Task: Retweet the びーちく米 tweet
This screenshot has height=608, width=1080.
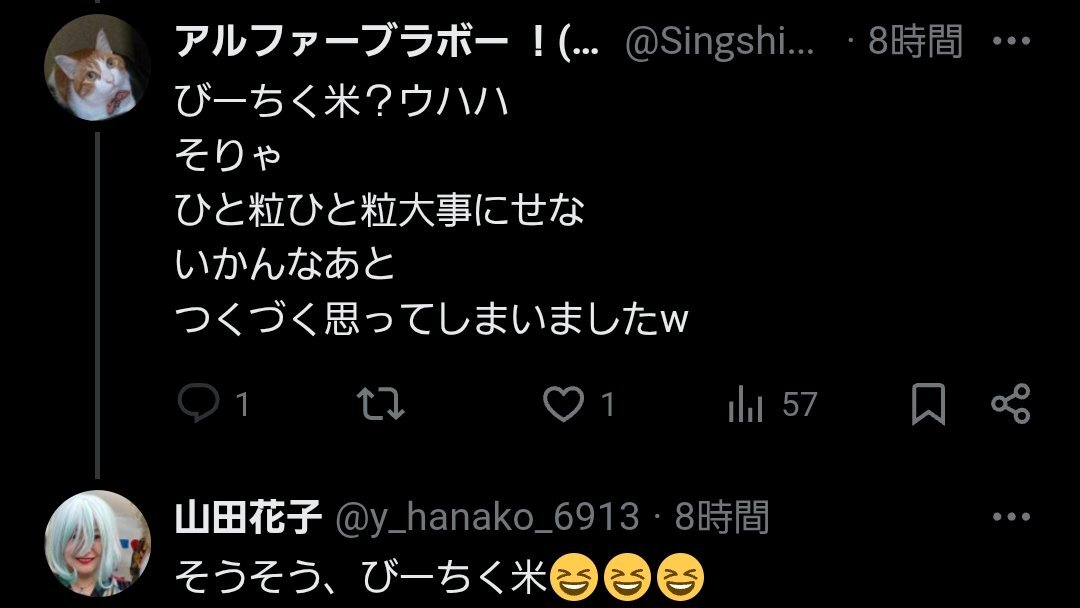Action: [381, 403]
